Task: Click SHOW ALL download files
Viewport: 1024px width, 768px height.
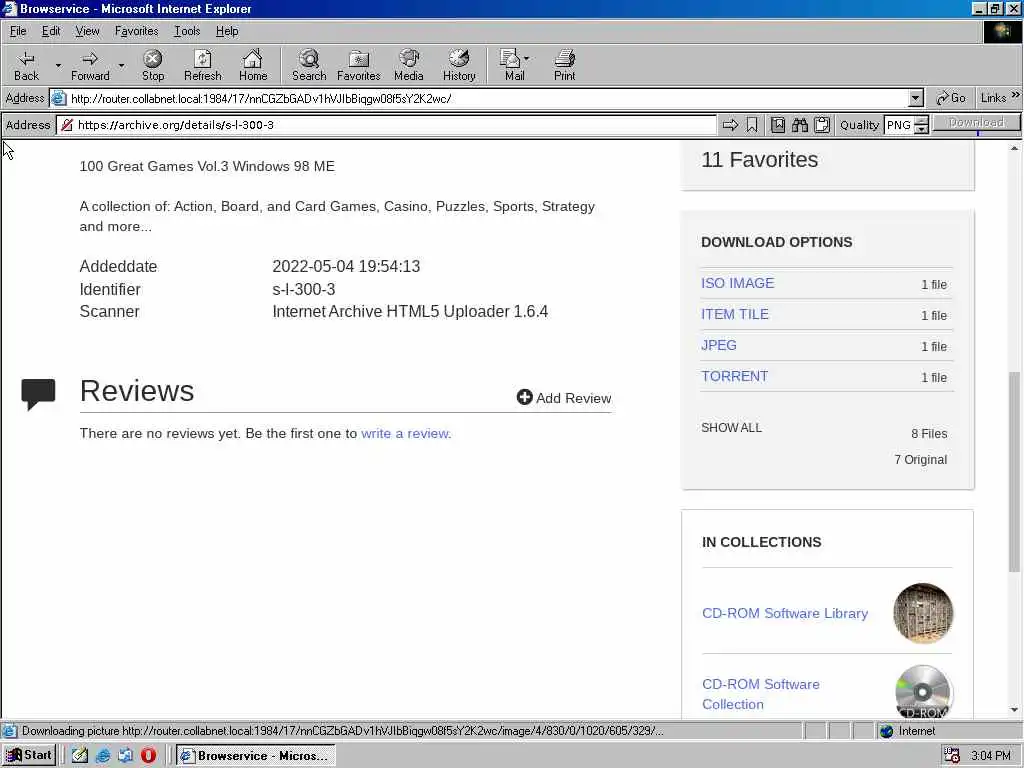Action: coord(731,428)
